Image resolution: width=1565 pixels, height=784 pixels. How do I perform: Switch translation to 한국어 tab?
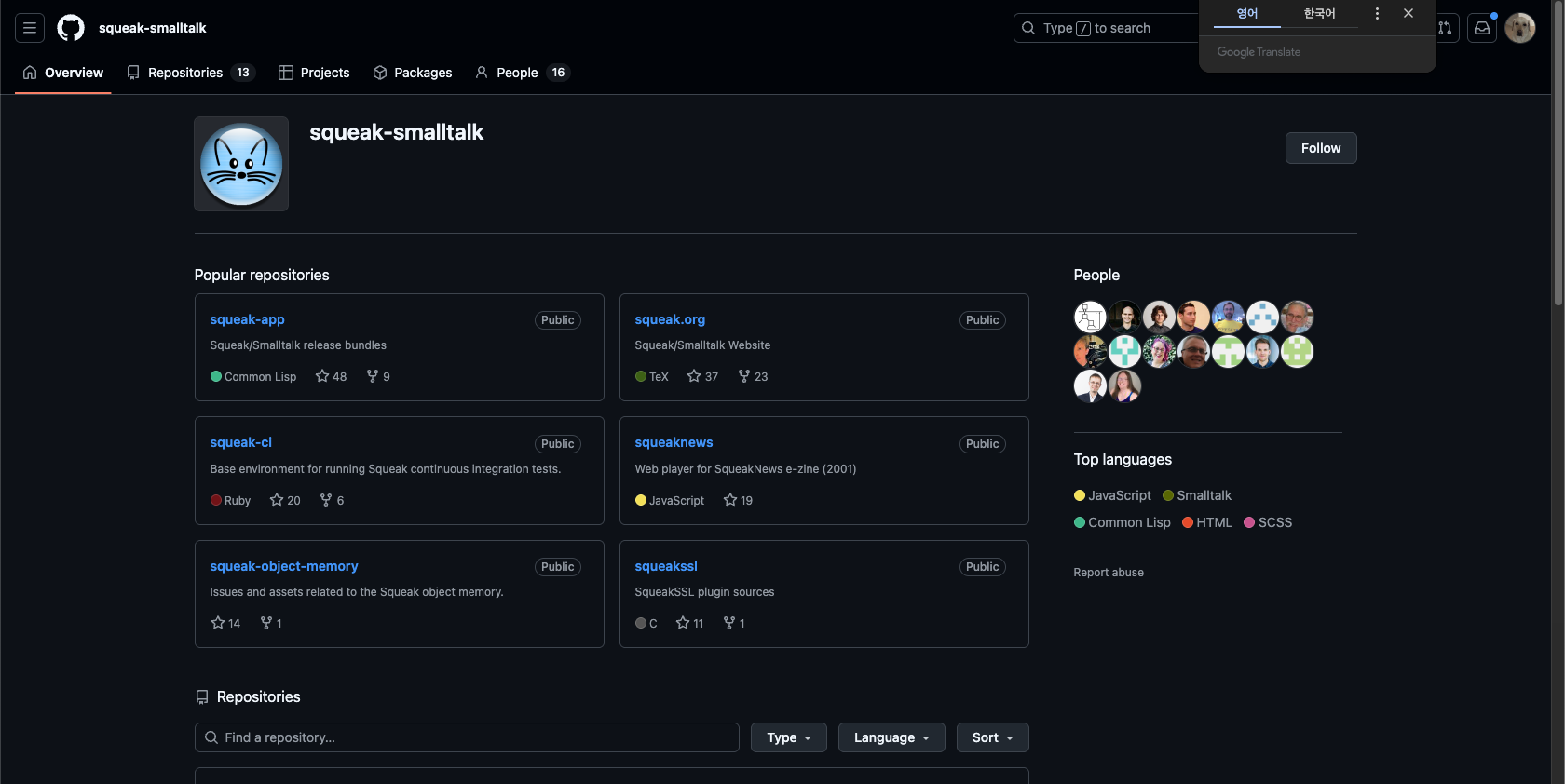pyautogui.click(x=1319, y=13)
